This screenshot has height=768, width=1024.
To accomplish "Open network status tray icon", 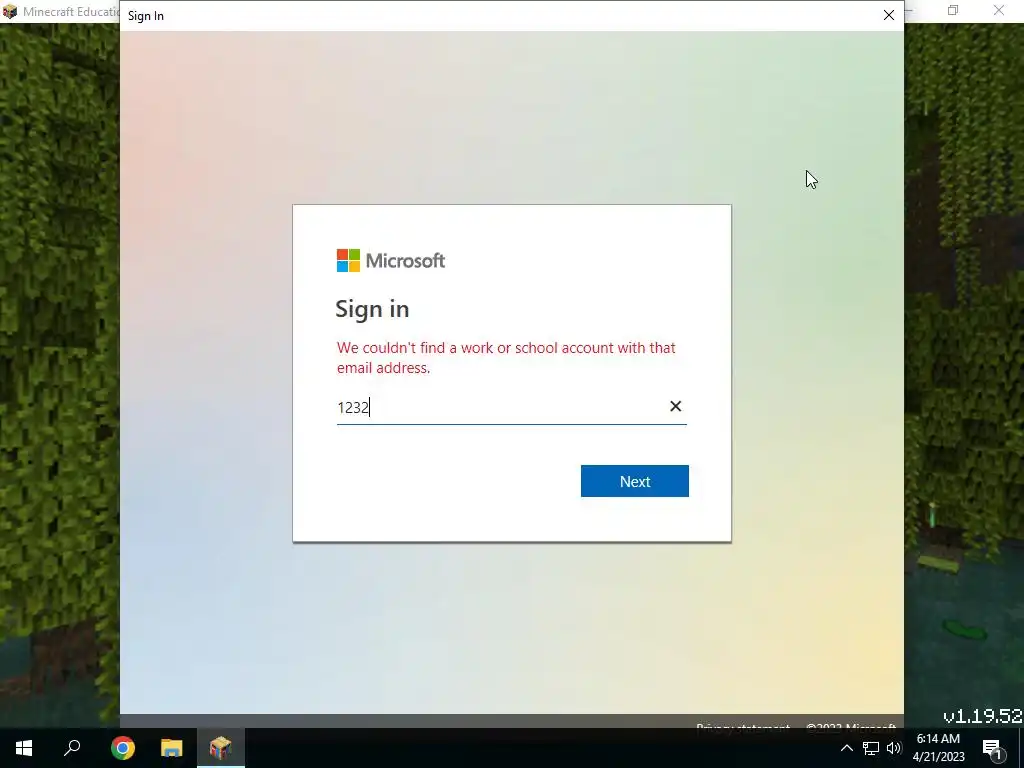I will coord(871,748).
